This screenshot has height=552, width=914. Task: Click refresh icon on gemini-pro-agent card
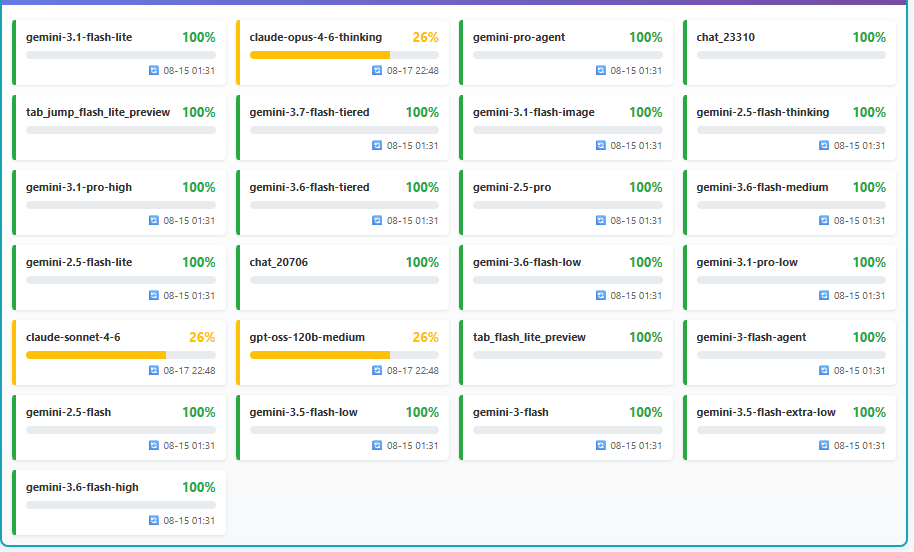click(x=601, y=71)
